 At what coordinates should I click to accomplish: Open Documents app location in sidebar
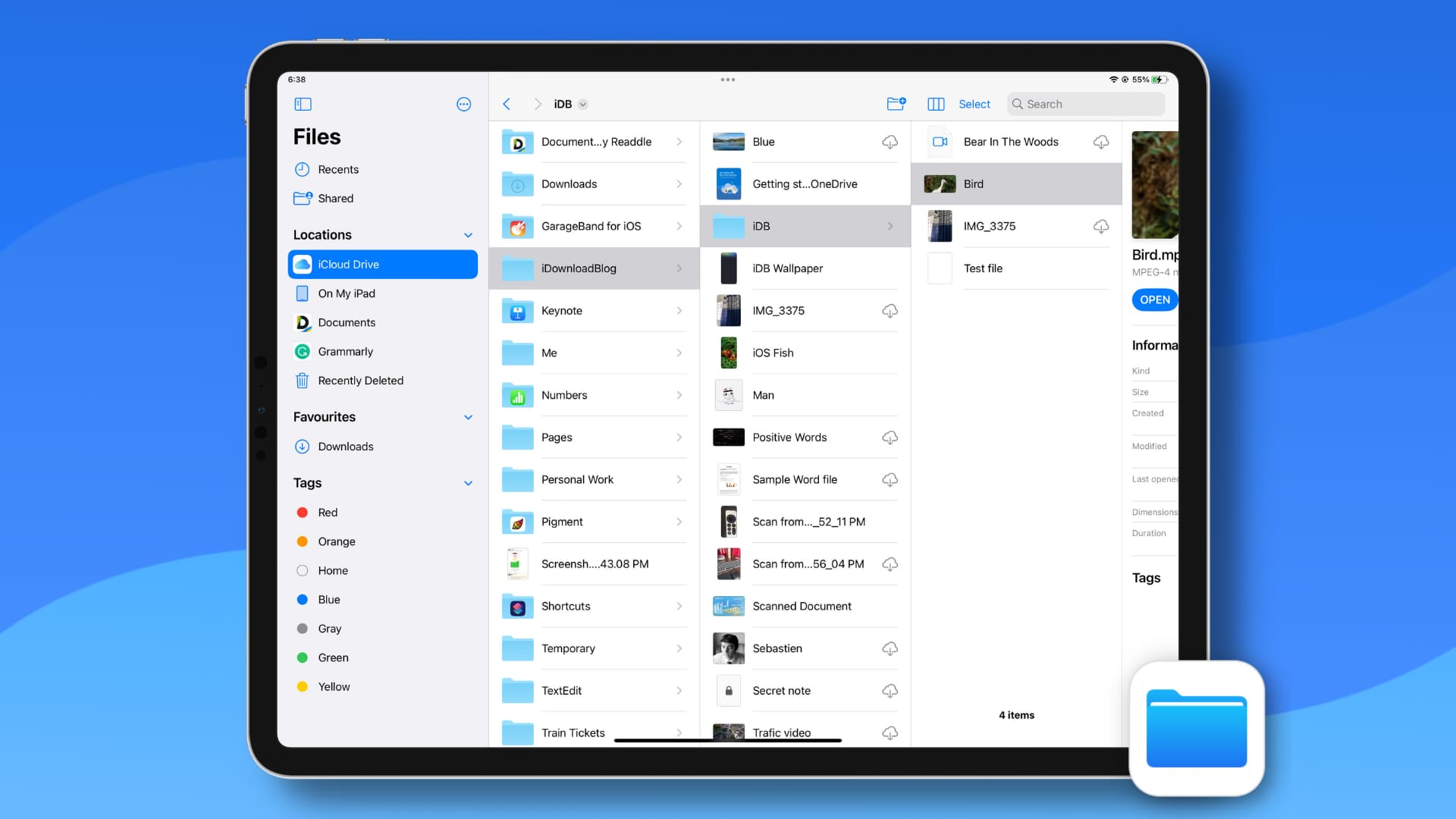382,322
